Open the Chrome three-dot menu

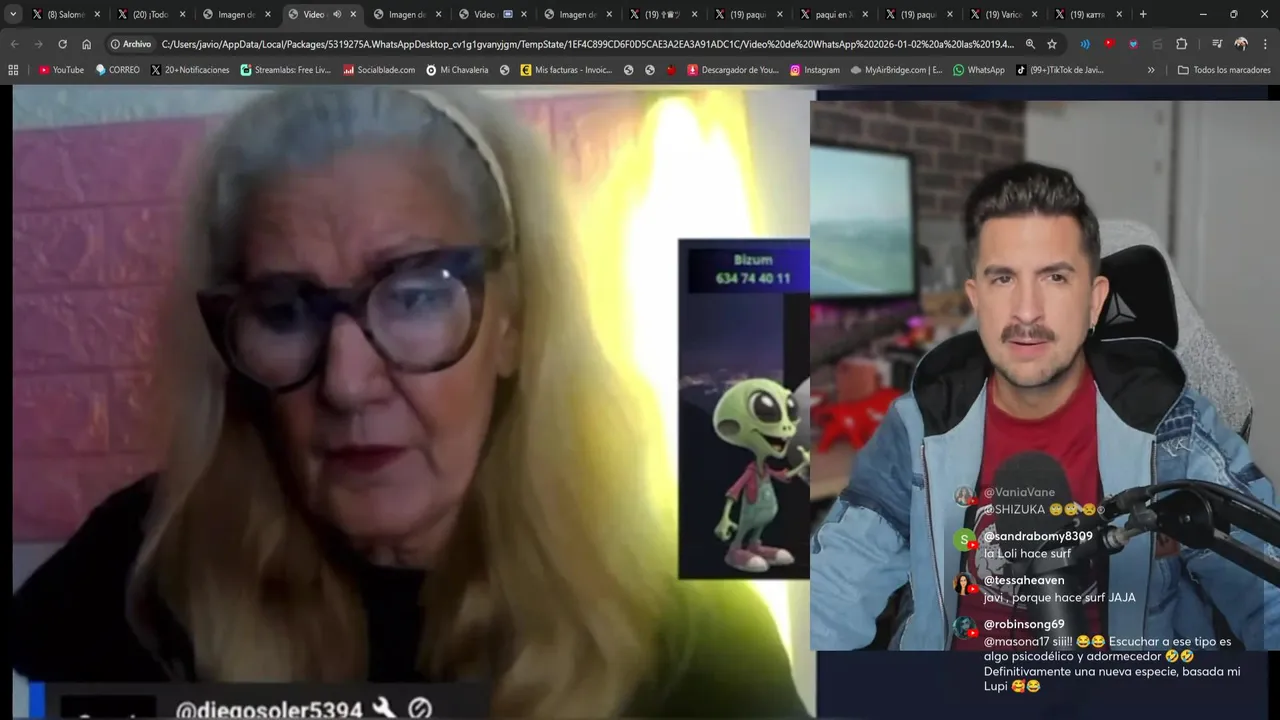(x=1265, y=44)
